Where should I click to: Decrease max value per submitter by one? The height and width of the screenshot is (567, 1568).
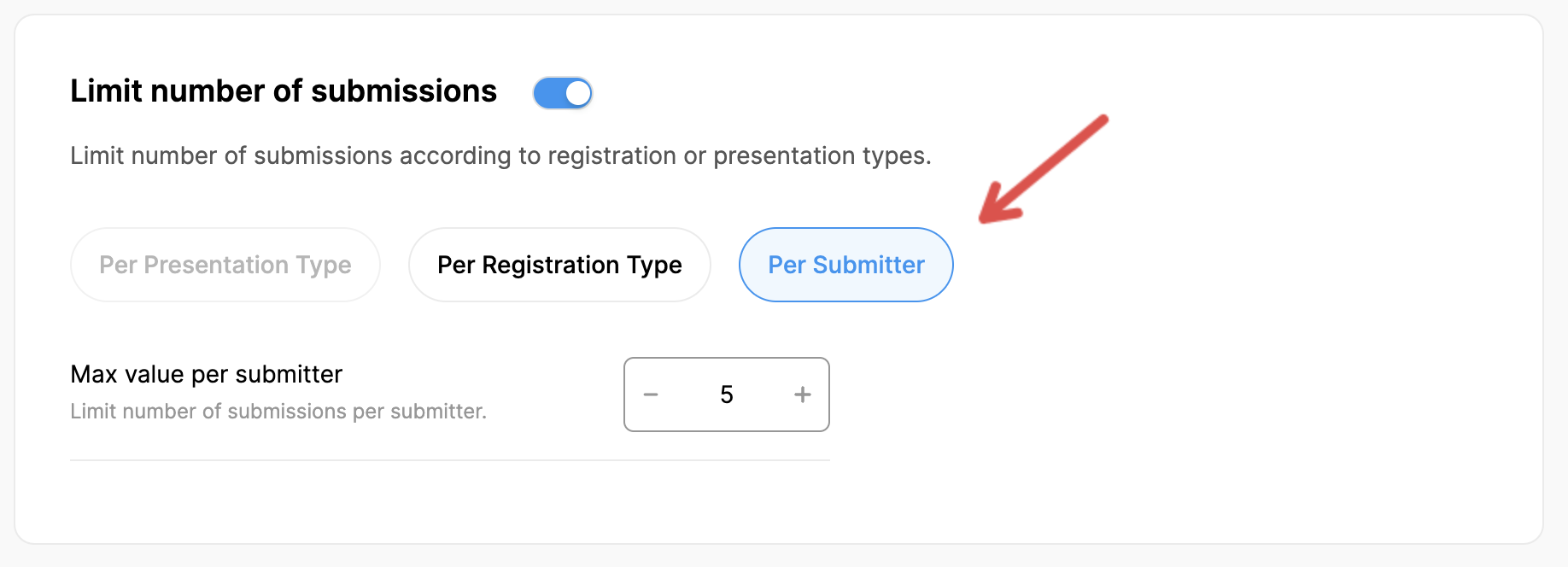(x=651, y=395)
